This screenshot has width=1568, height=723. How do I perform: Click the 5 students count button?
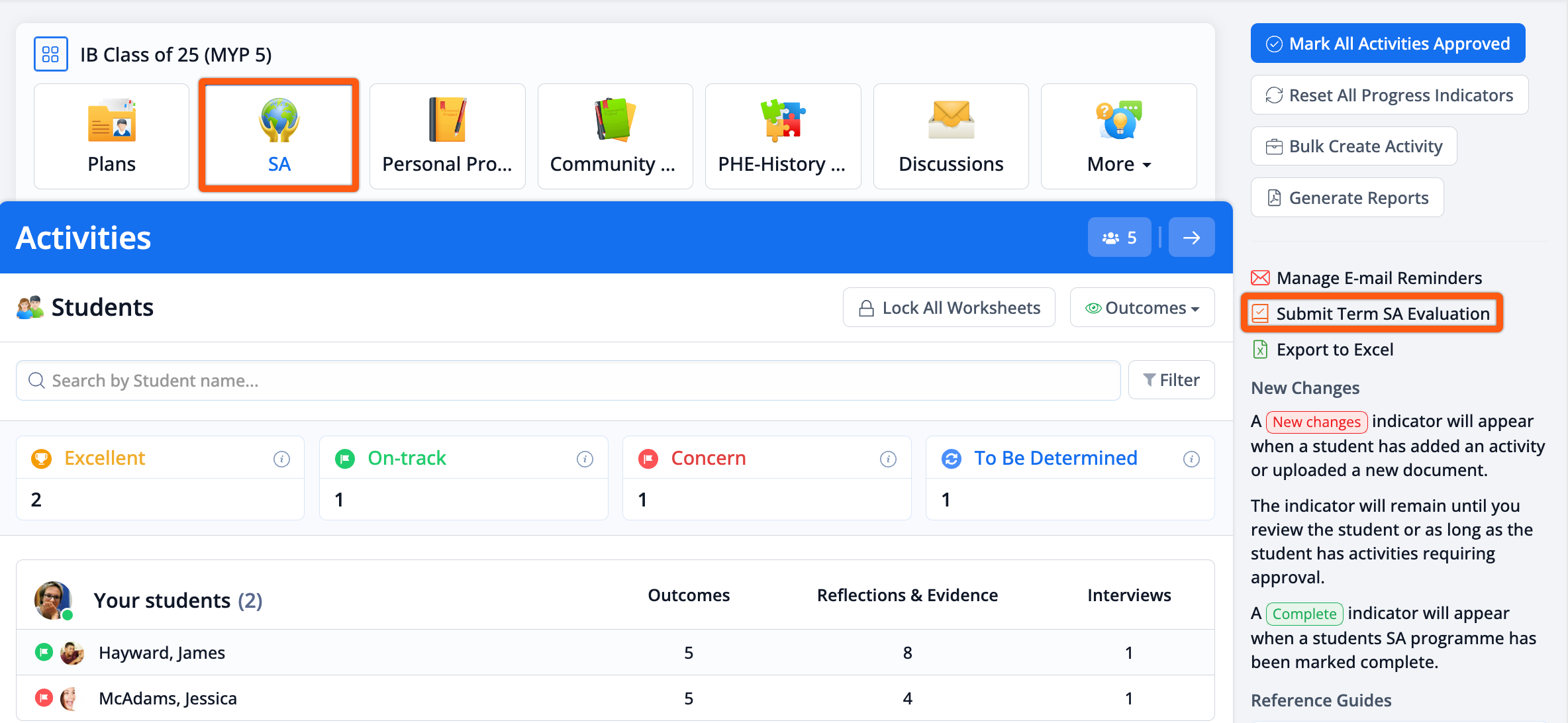click(x=1119, y=238)
